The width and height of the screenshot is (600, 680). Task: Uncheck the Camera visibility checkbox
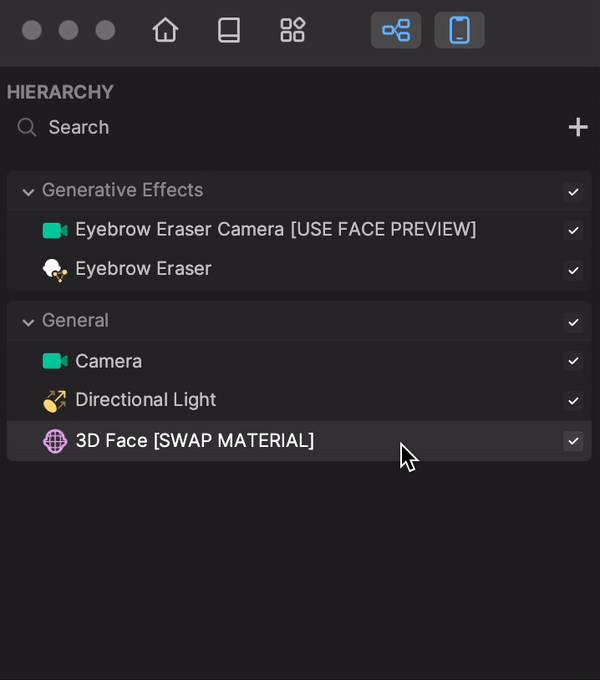tap(573, 361)
